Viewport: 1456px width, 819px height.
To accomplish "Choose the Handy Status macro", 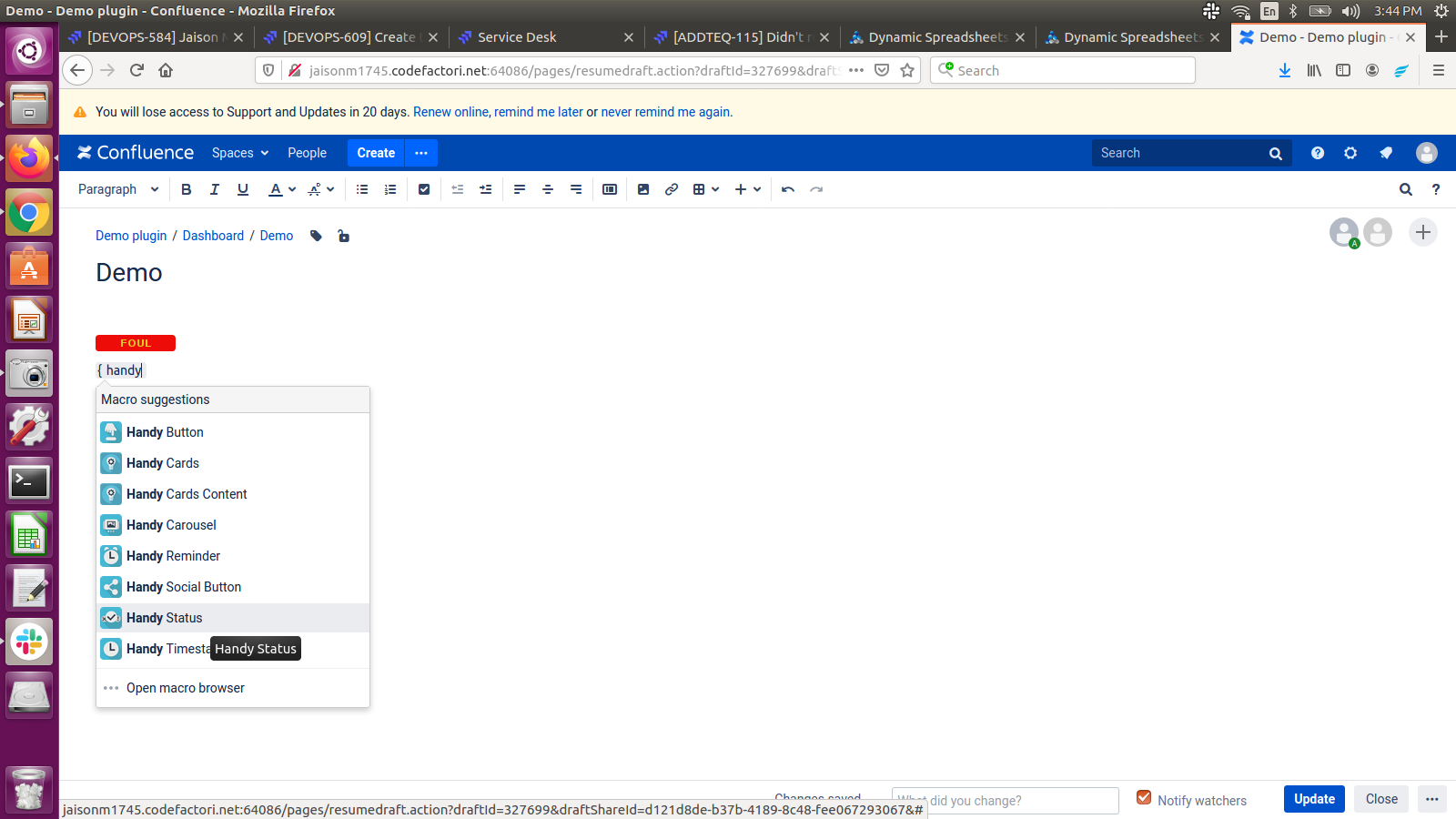I will pyautogui.click(x=233, y=618).
